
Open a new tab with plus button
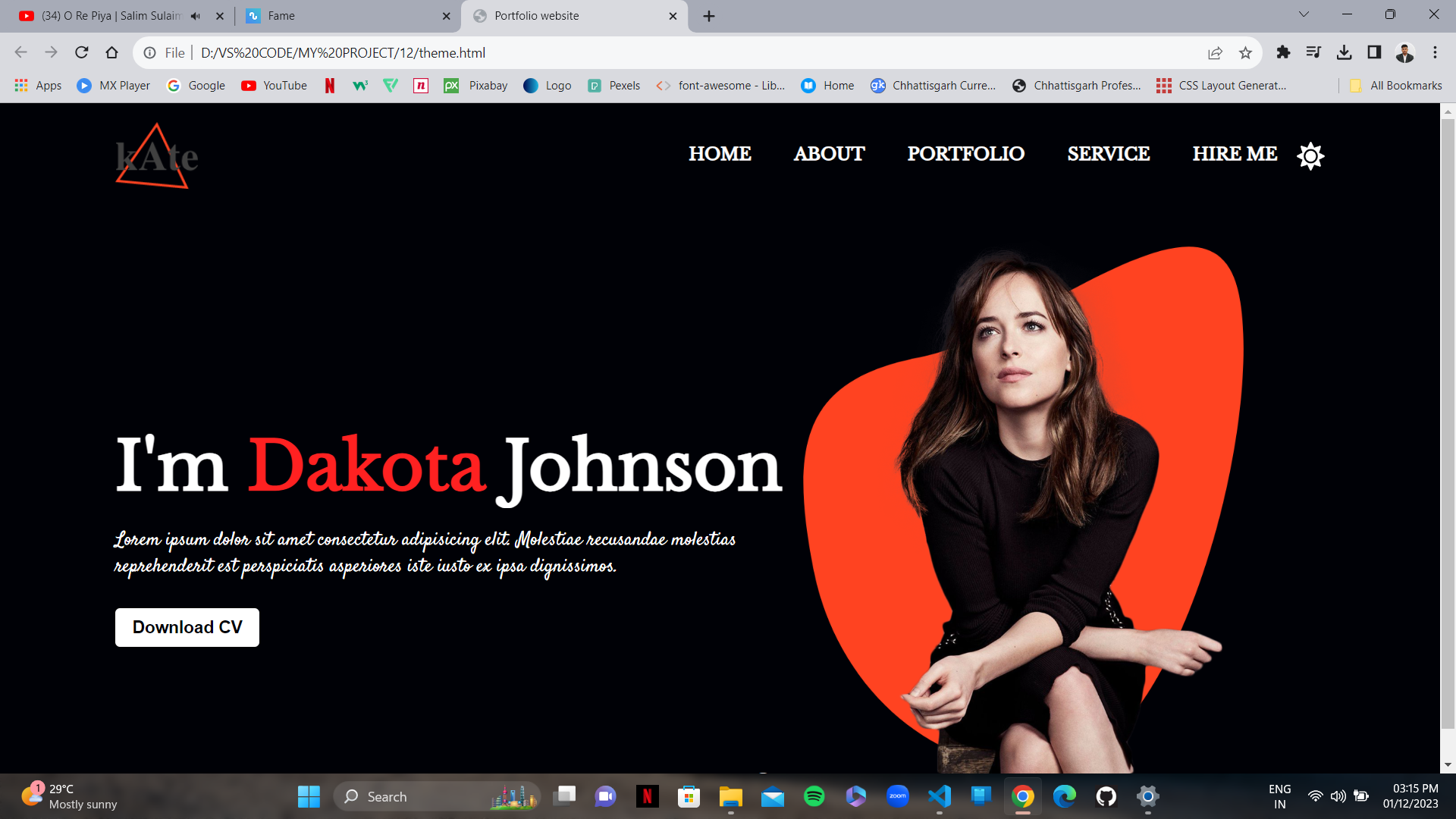point(709,16)
